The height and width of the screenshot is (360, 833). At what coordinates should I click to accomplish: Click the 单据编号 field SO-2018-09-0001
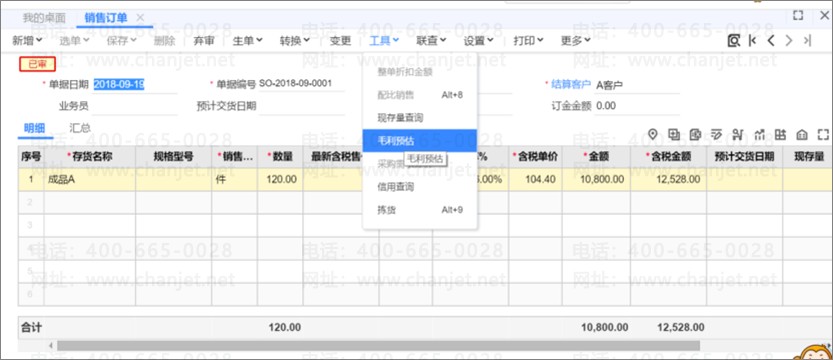pos(301,84)
